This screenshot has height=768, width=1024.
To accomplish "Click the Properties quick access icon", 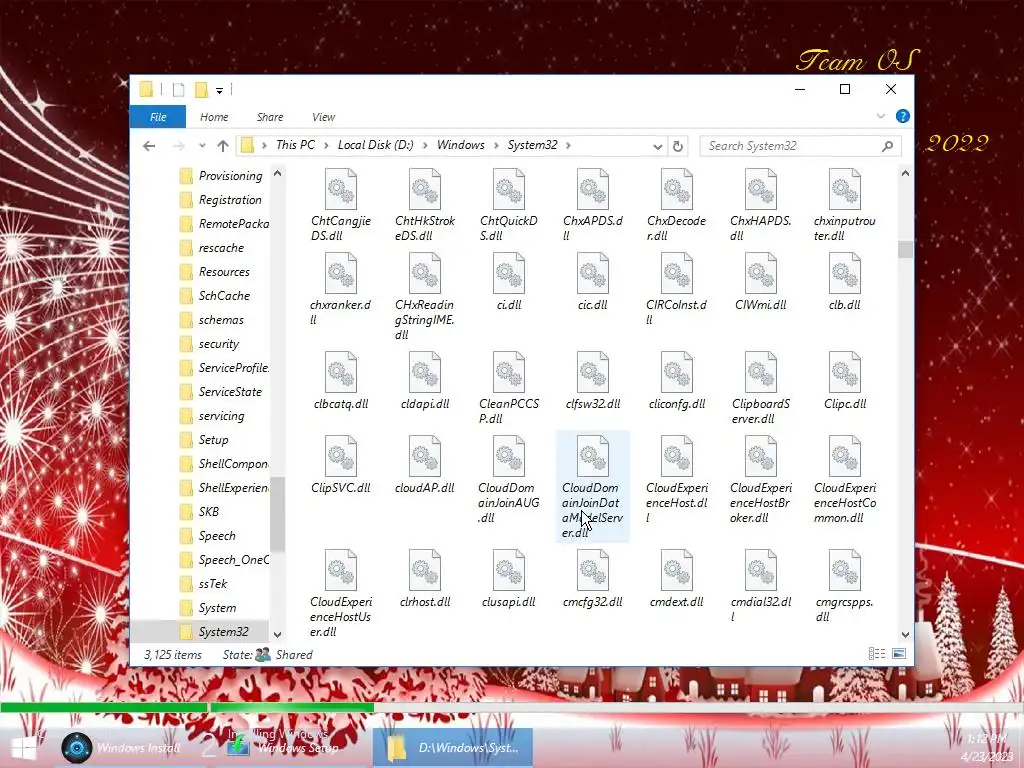I will click(x=178, y=89).
